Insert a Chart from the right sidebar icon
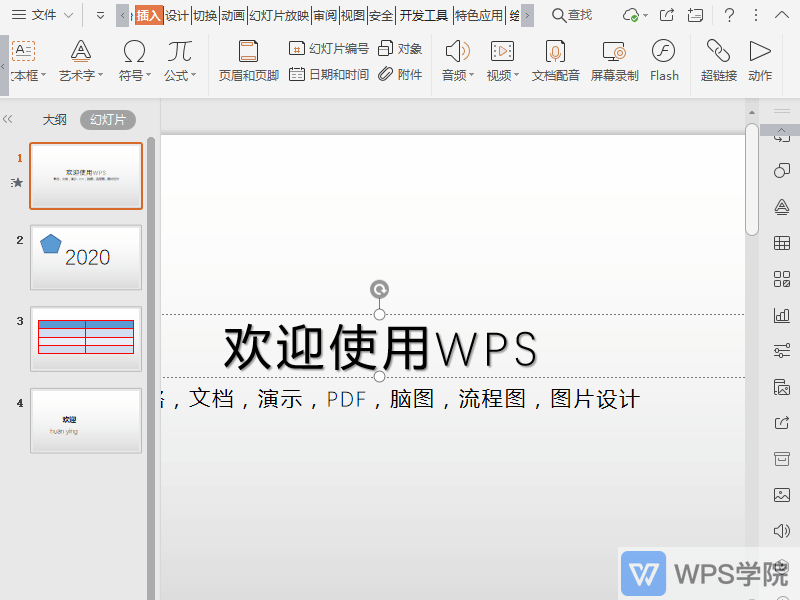This screenshot has width=800, height=600. click(x=781, y=315)
